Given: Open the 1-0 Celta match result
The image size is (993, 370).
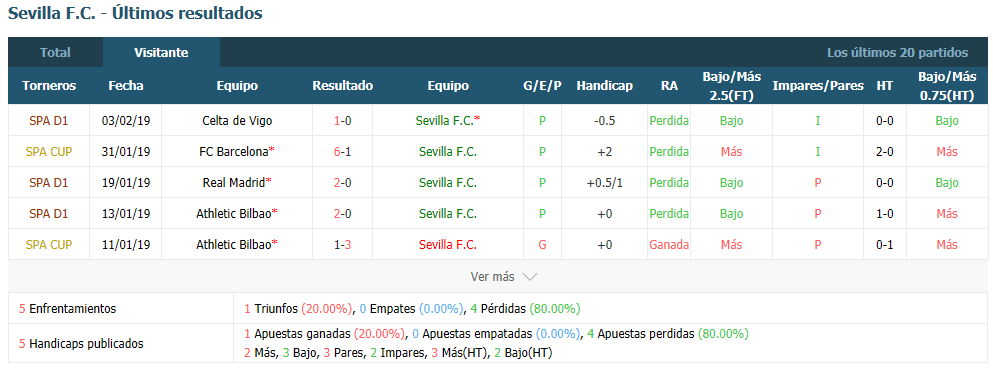Looking at the screenshot, I should [x=343, y=120].
